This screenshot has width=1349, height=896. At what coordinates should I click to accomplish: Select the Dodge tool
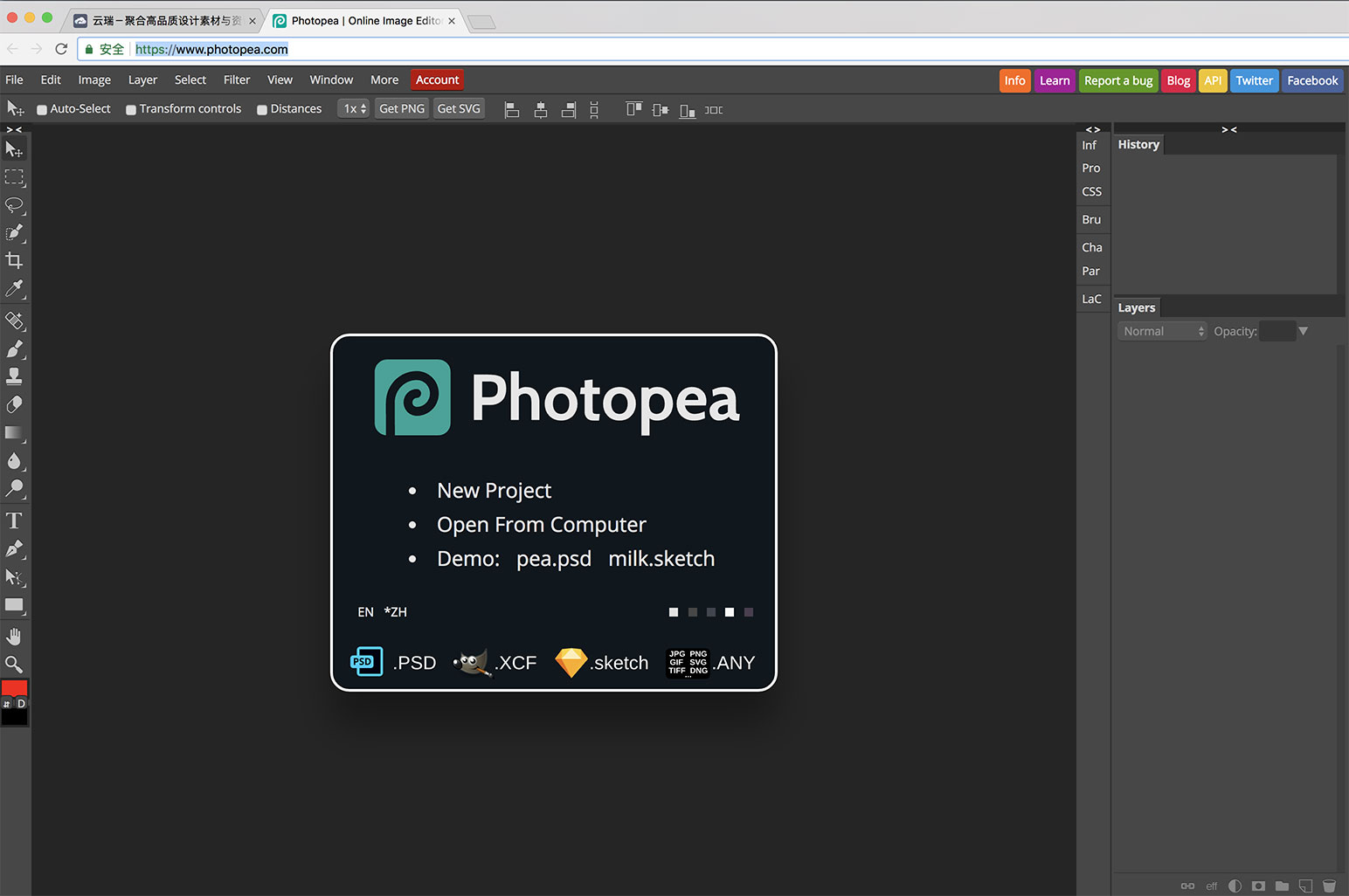pos(14,488)
